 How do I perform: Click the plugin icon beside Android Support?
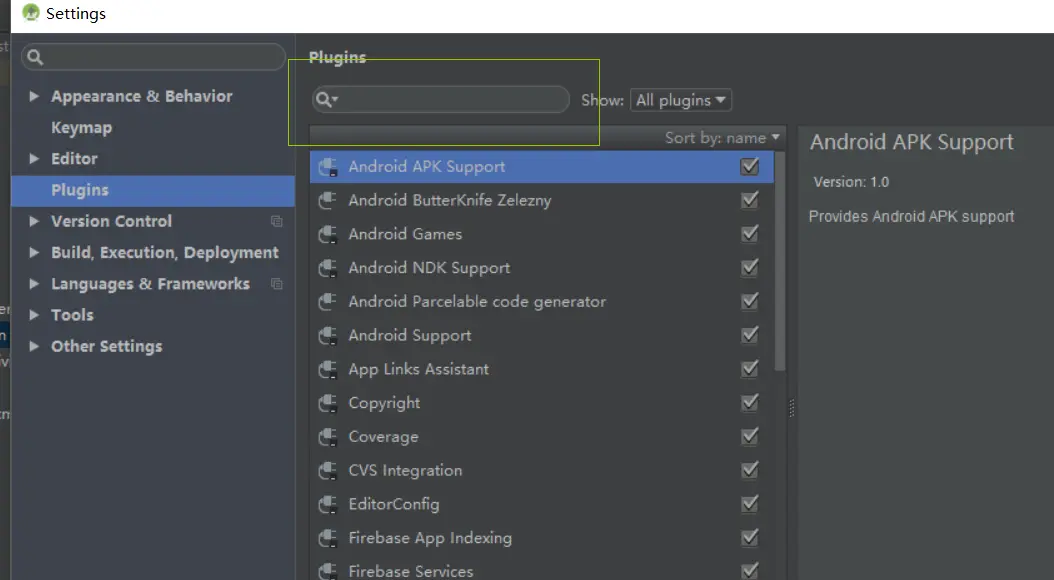[x=327, y=335]
